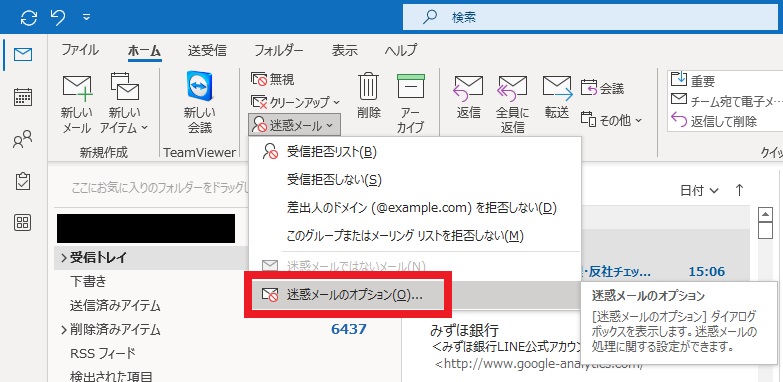783x382 pixels.
Task: Choose チーム宛て電子メール quick step
Action: (727, 100)
